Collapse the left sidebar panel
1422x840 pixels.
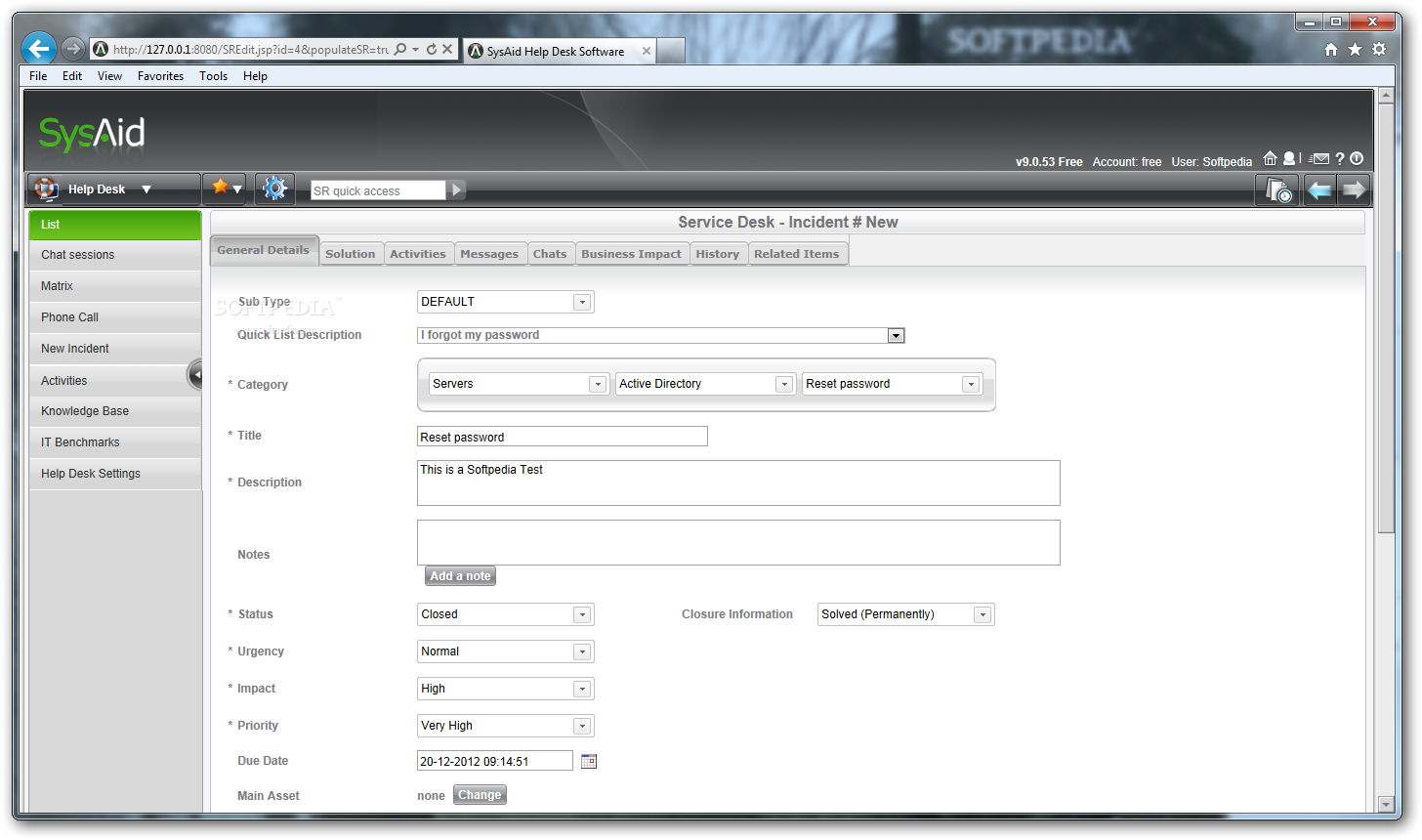pyautogui.click(x=195, y=375)
